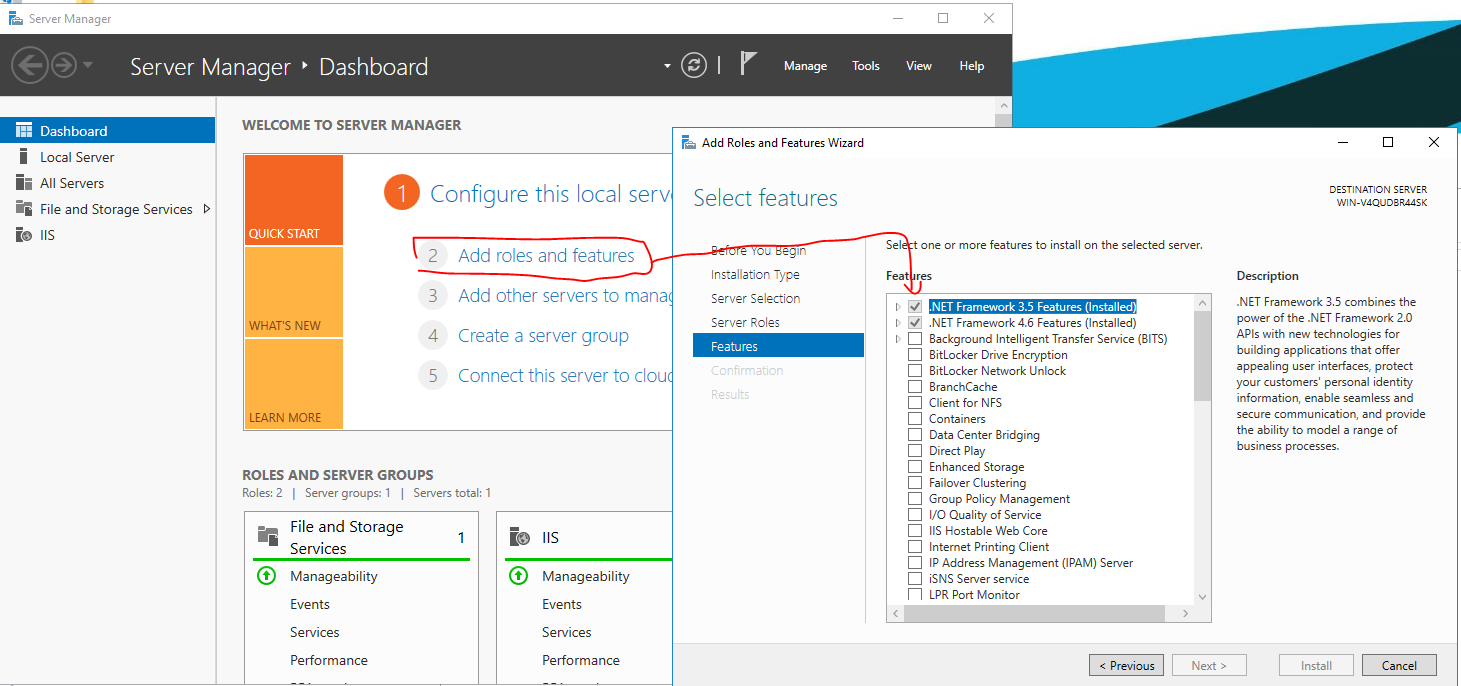Image resolution: width=1461 pixels, height=686 pixels.
Task: Click Manageability status icon in File Storage tile
Action: [266, 576]
